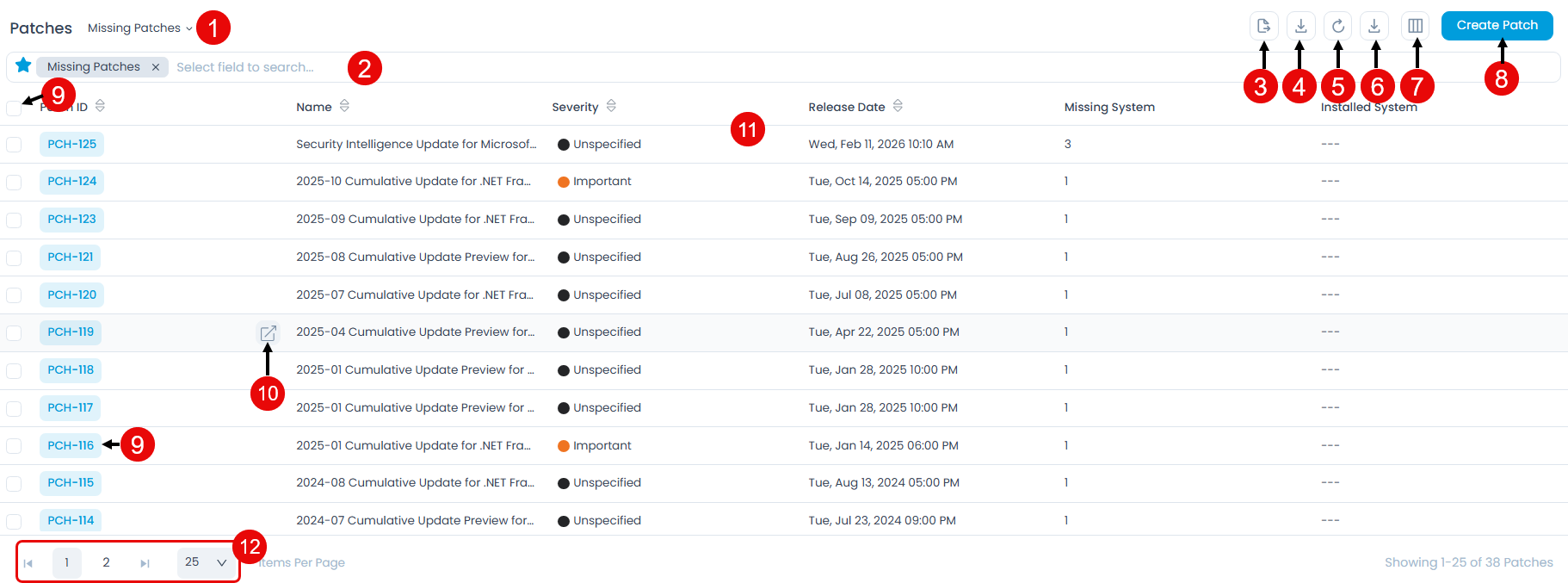Screen dimensions: 1568x583
Task: Click '2025-07 Cumulative Update for .NET Fra…' name
Action: (415, 295)
